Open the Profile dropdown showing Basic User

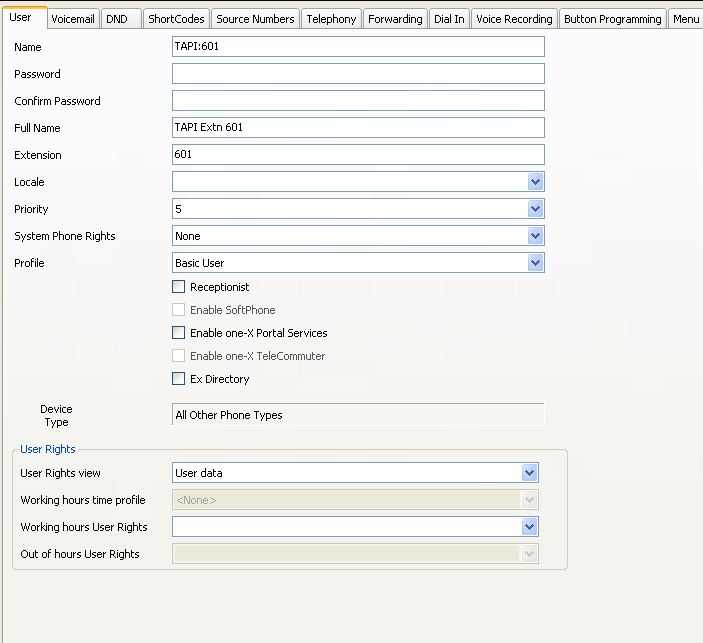[x=536, y=263]
